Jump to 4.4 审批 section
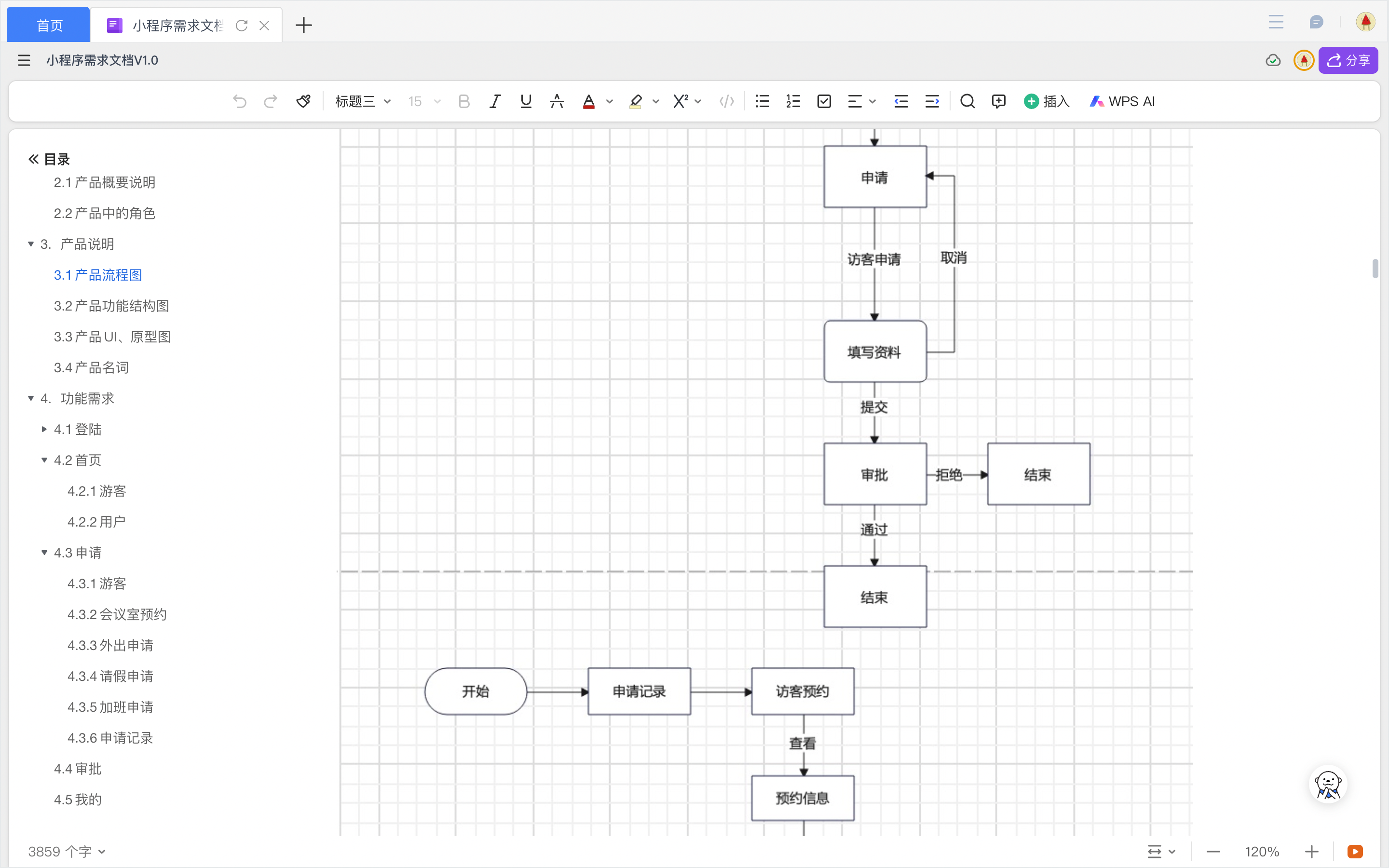 pos(78,769)
